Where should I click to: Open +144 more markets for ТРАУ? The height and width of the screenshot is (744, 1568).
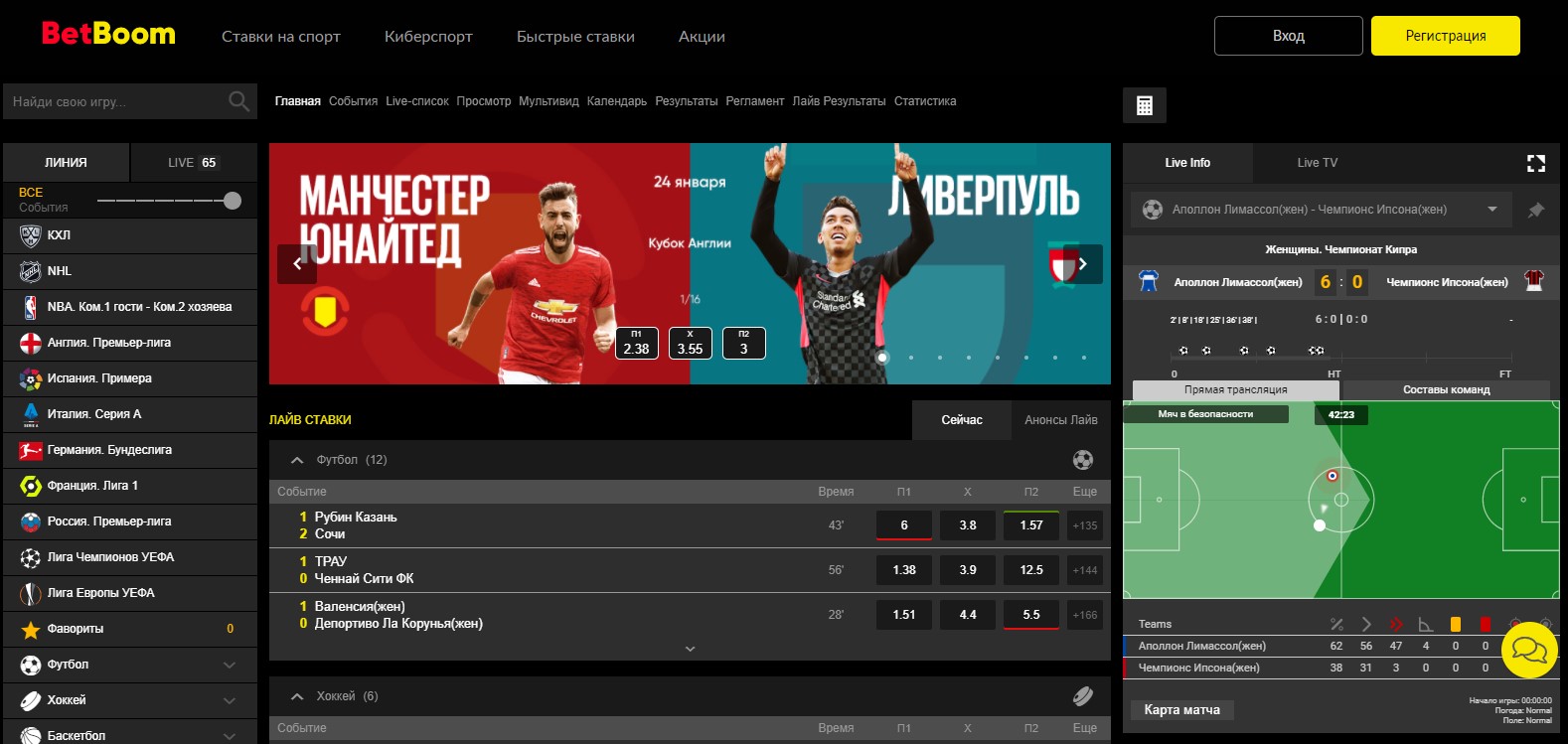1085,570
